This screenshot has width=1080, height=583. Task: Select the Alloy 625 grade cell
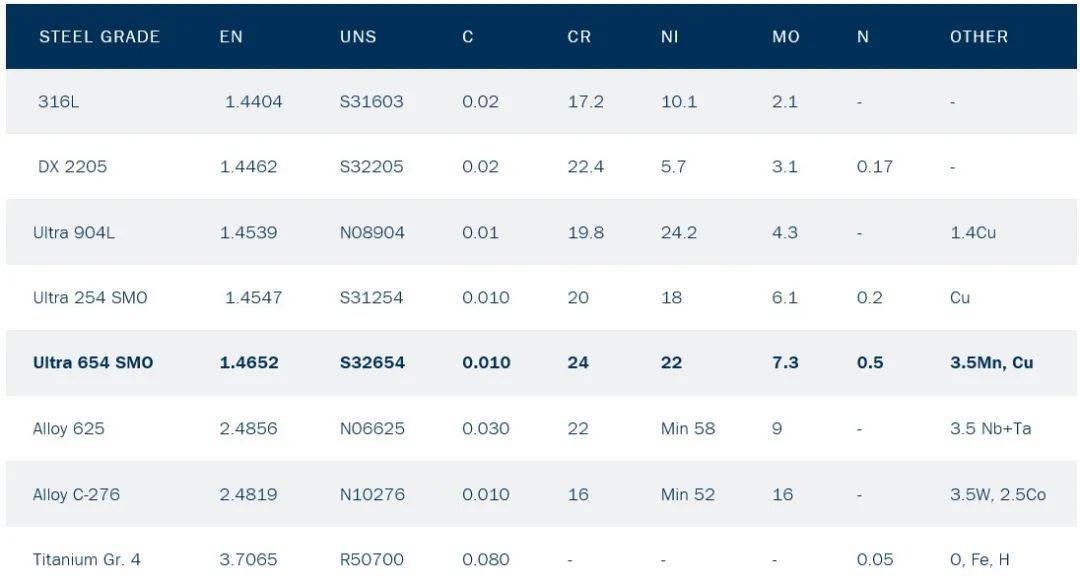point(68,428)
